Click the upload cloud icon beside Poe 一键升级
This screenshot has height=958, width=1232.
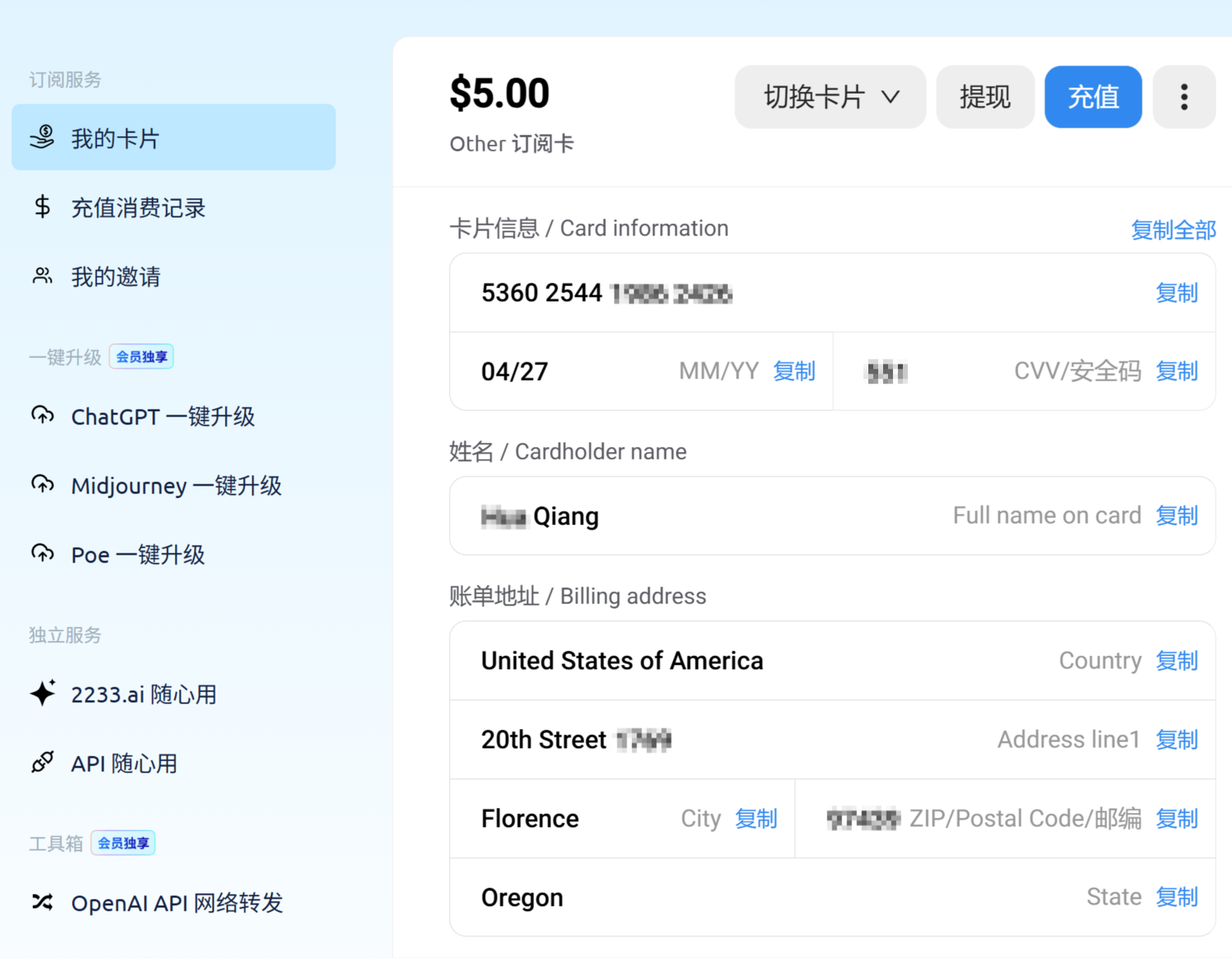[x=42, y=553]
